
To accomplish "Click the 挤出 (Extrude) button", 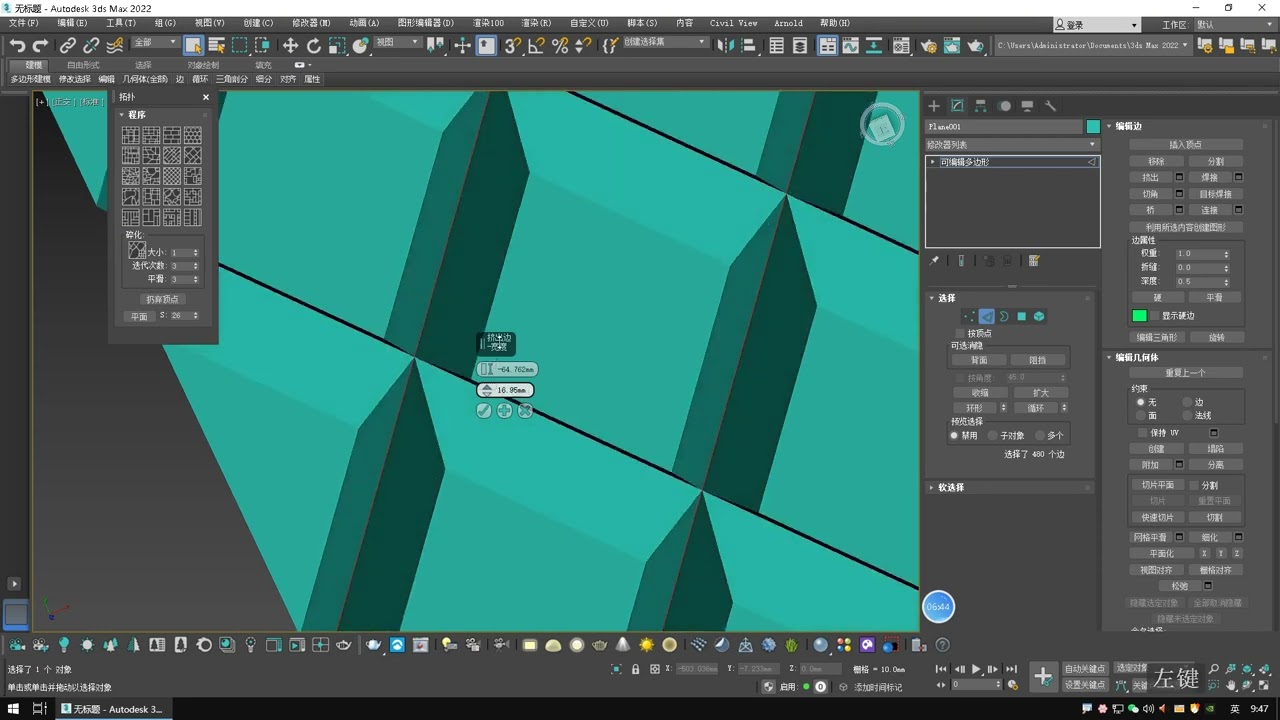I will point(1151,177).
